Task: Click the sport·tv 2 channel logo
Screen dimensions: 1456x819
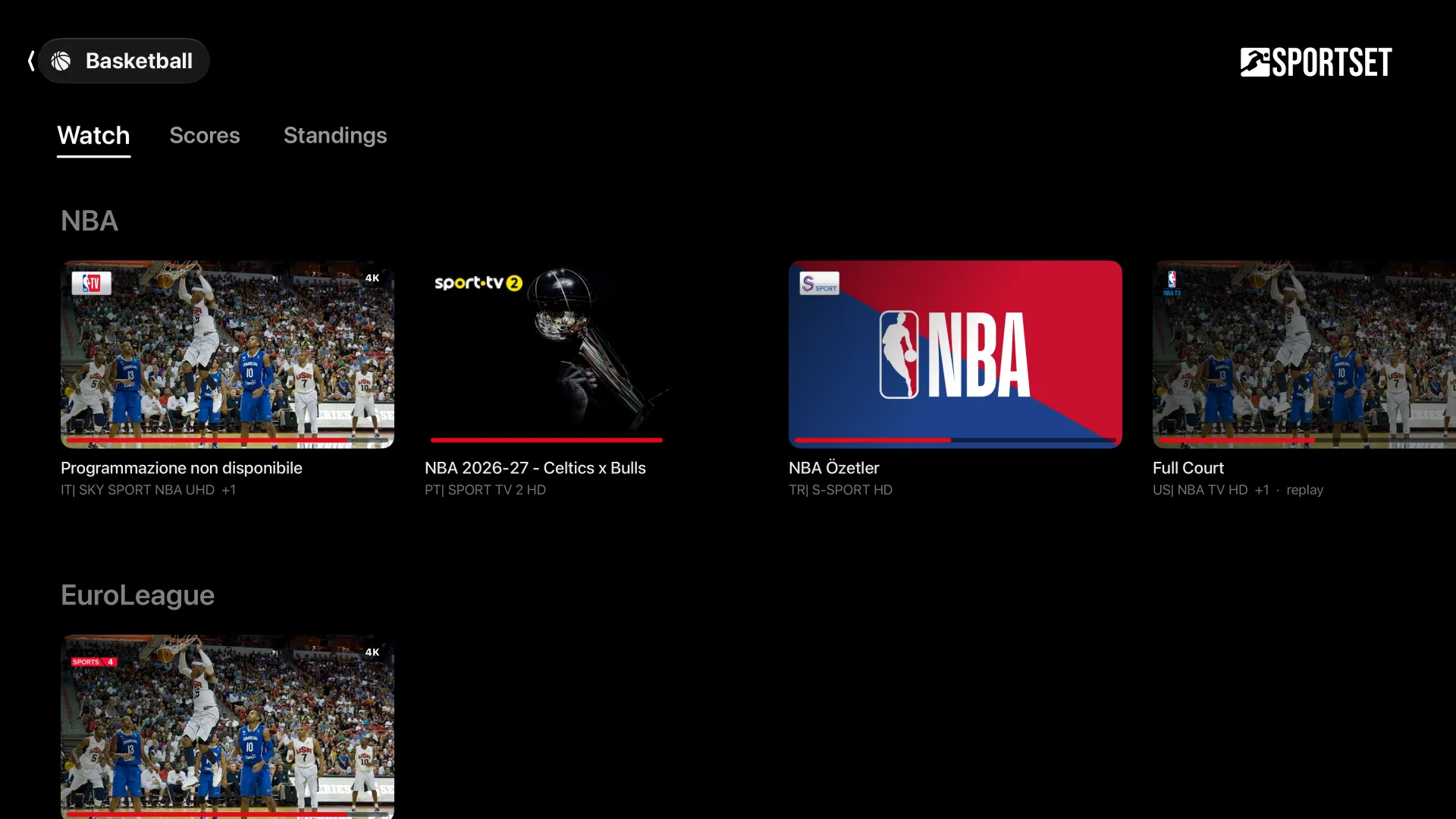Action: pyautogui.click(x=479, y=283)
